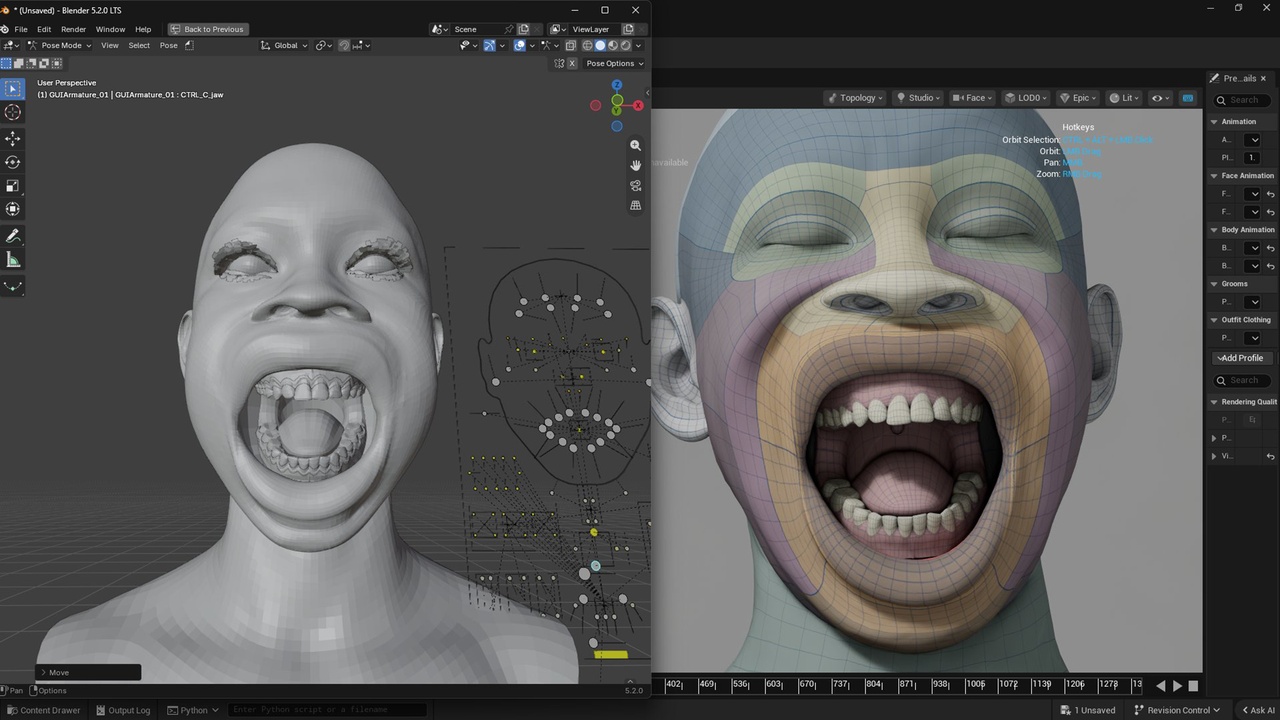The image size is (1280, 720).
Task: Open the Render menu in Blender
Action: click(x=74, y=29)
